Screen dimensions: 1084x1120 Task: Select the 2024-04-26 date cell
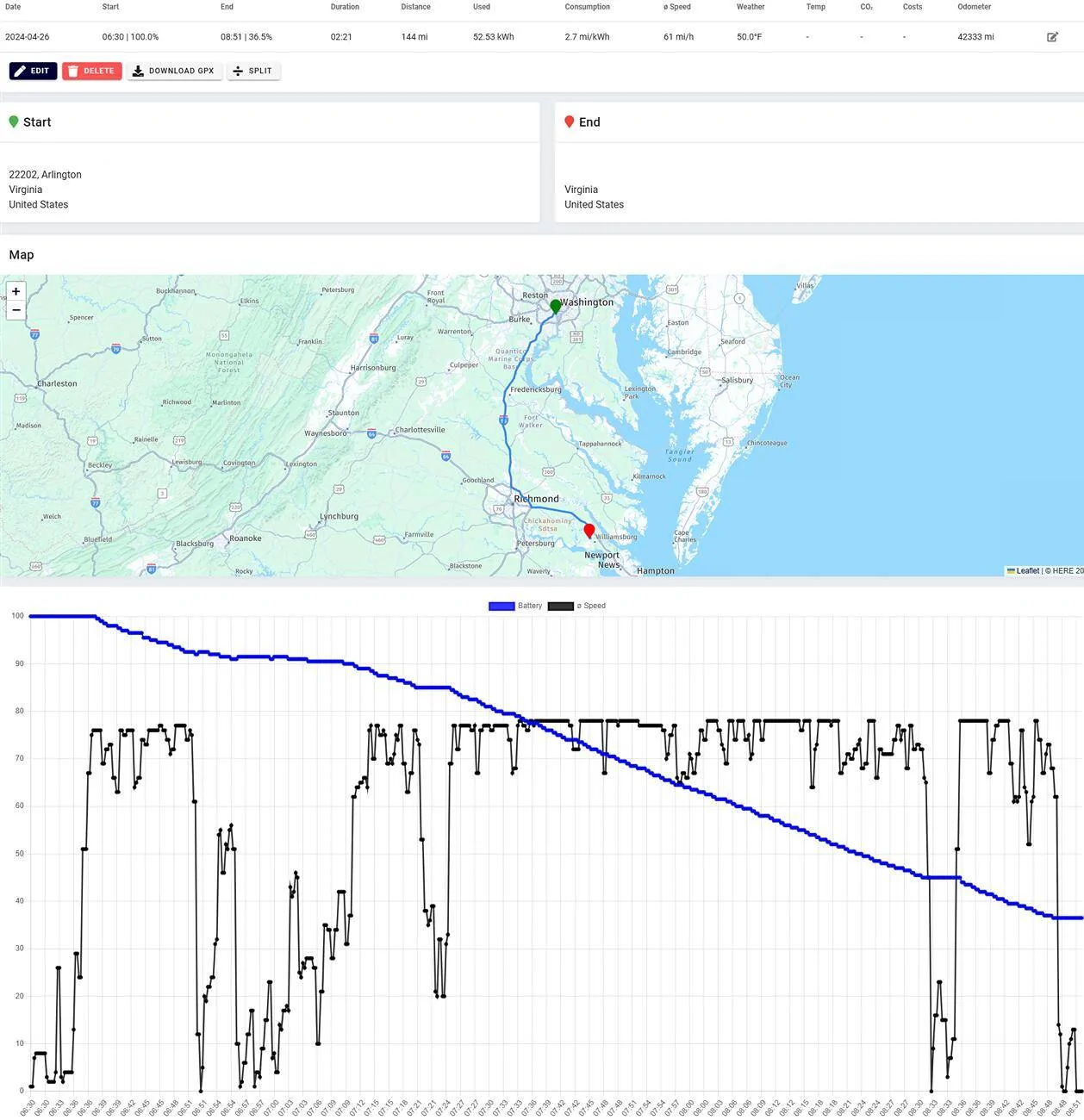tap(28, 37)
